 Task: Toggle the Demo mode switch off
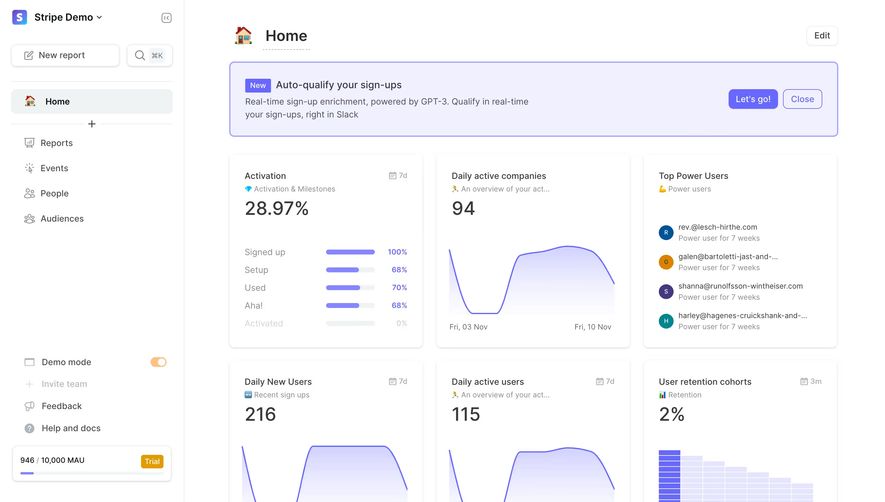159,362
